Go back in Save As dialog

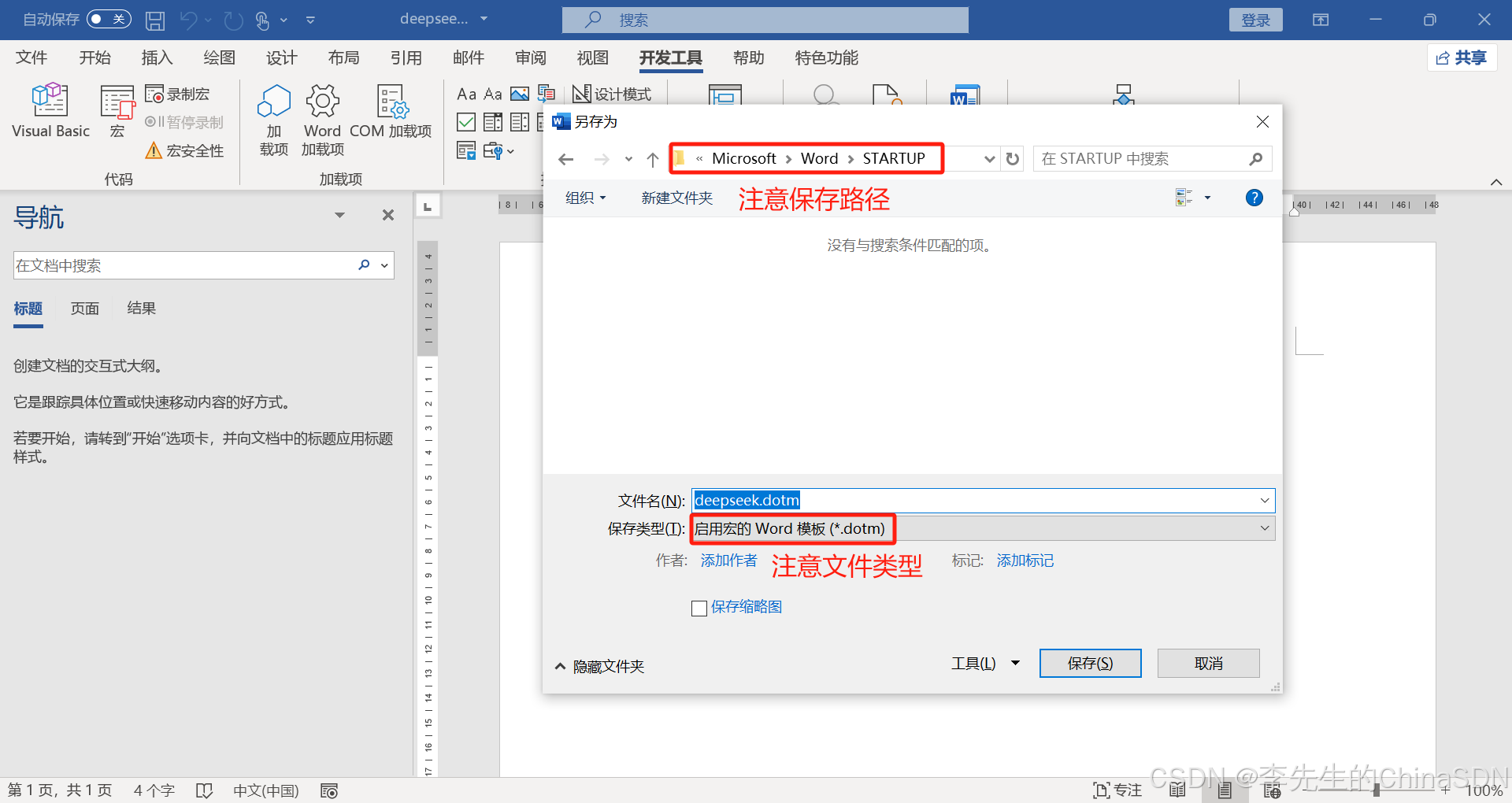pyautogui.click(x=565, y=159)
